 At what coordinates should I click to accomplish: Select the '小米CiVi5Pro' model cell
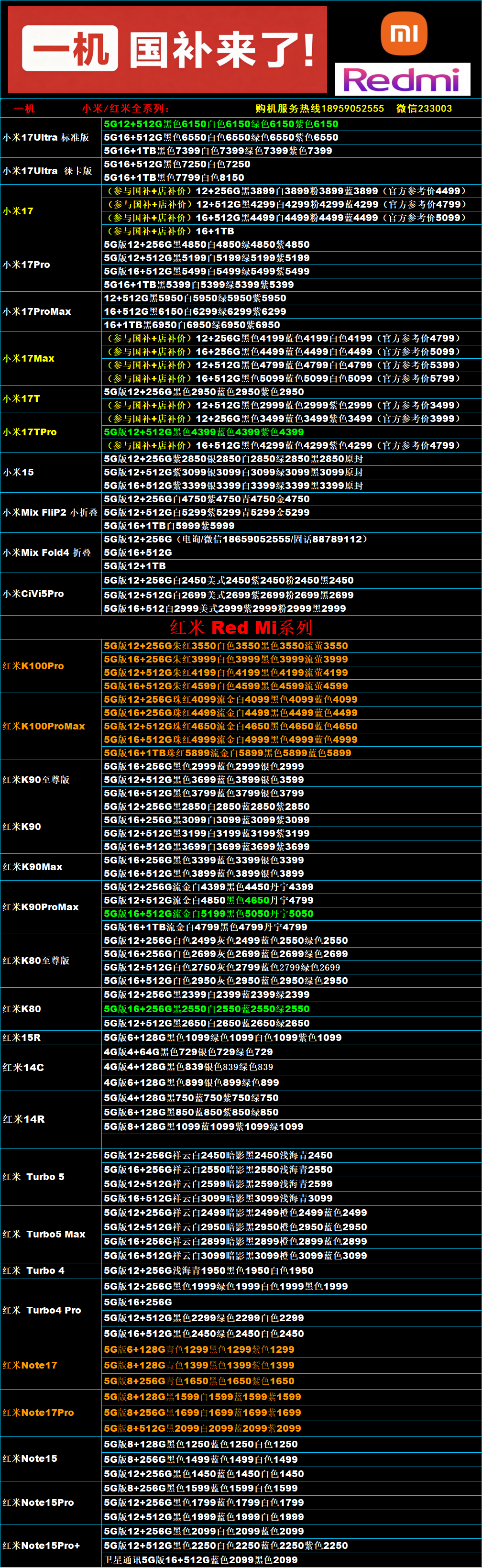pos(51,594)
